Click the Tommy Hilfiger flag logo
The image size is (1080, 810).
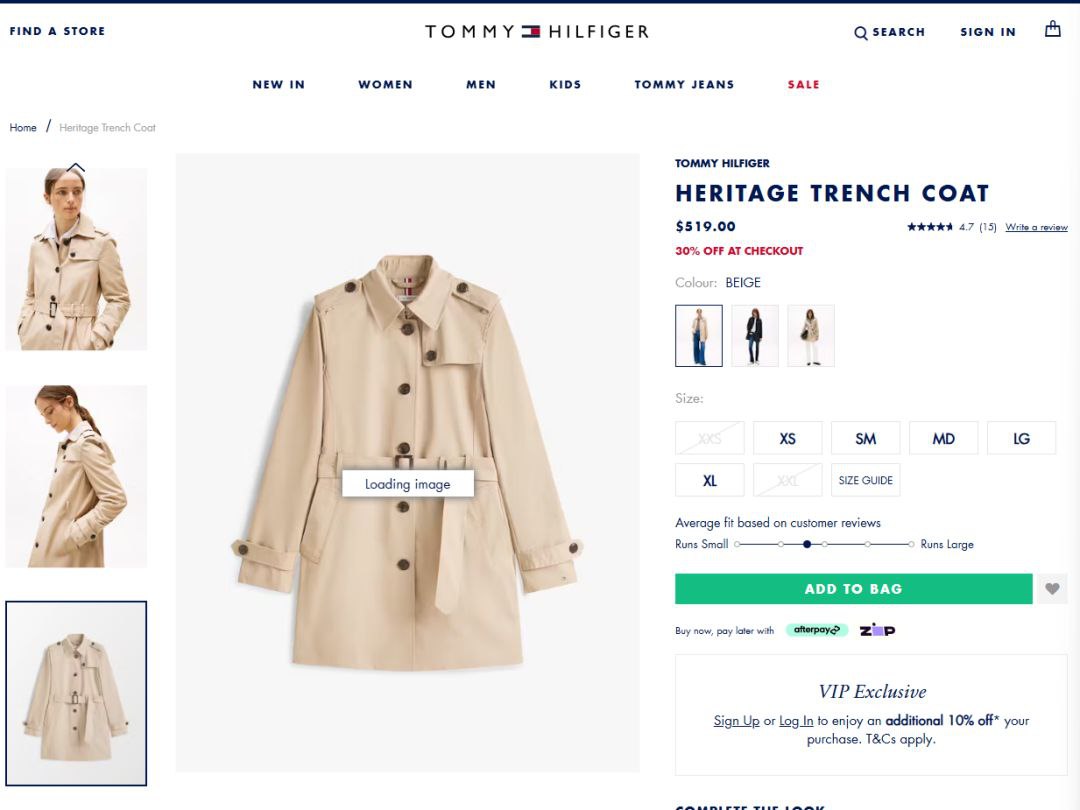pos(530,31)
